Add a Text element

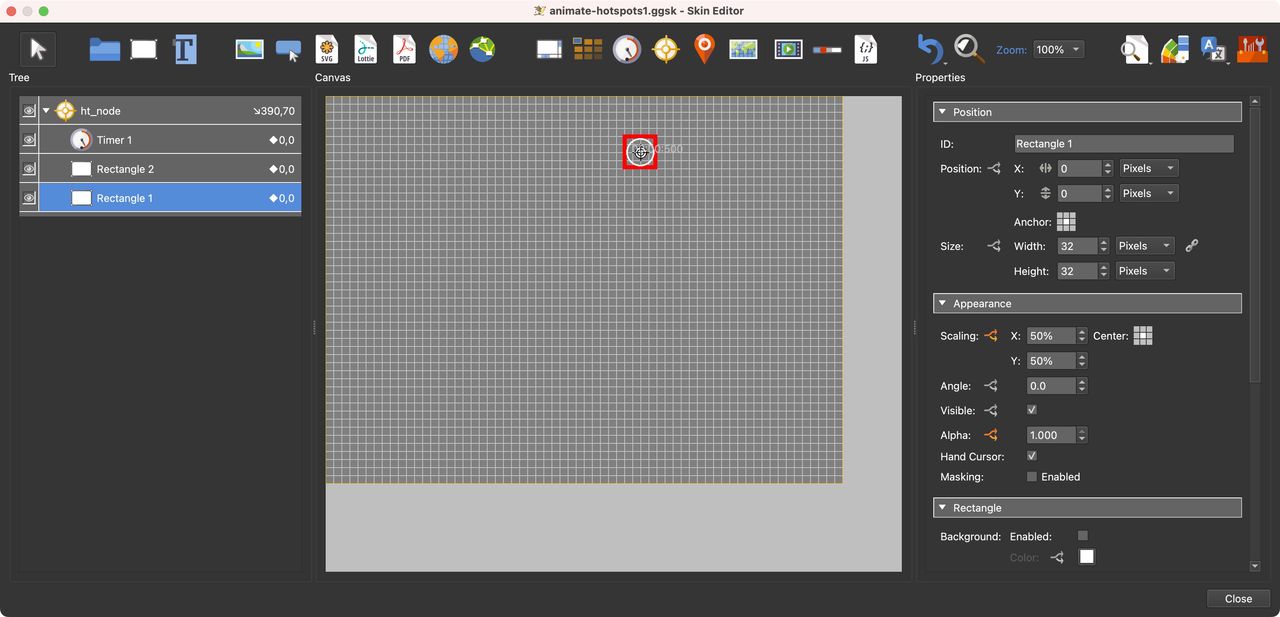coord(185,48)
